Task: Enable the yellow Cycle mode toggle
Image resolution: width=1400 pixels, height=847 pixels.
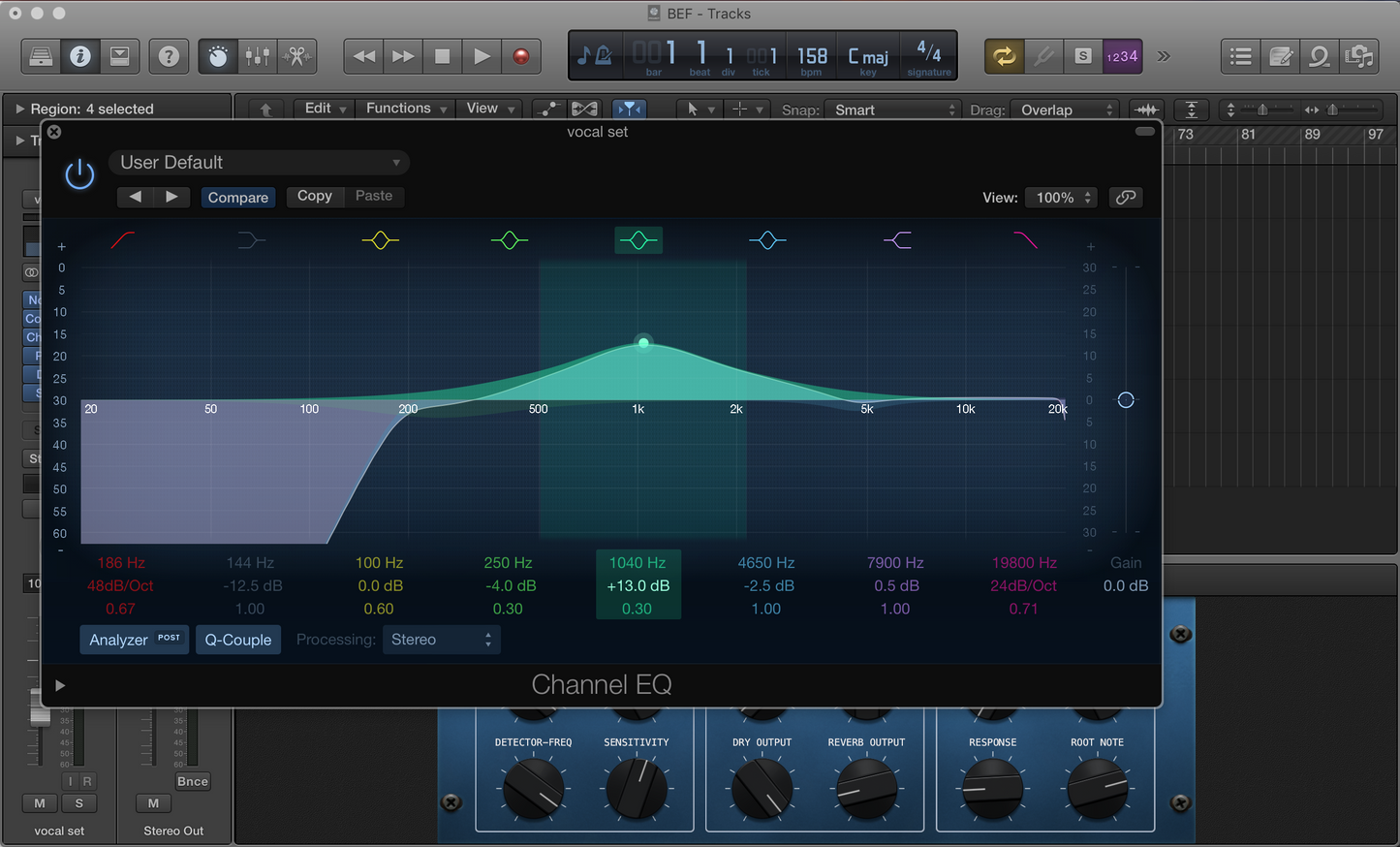Action: [x=1004, y=57]
